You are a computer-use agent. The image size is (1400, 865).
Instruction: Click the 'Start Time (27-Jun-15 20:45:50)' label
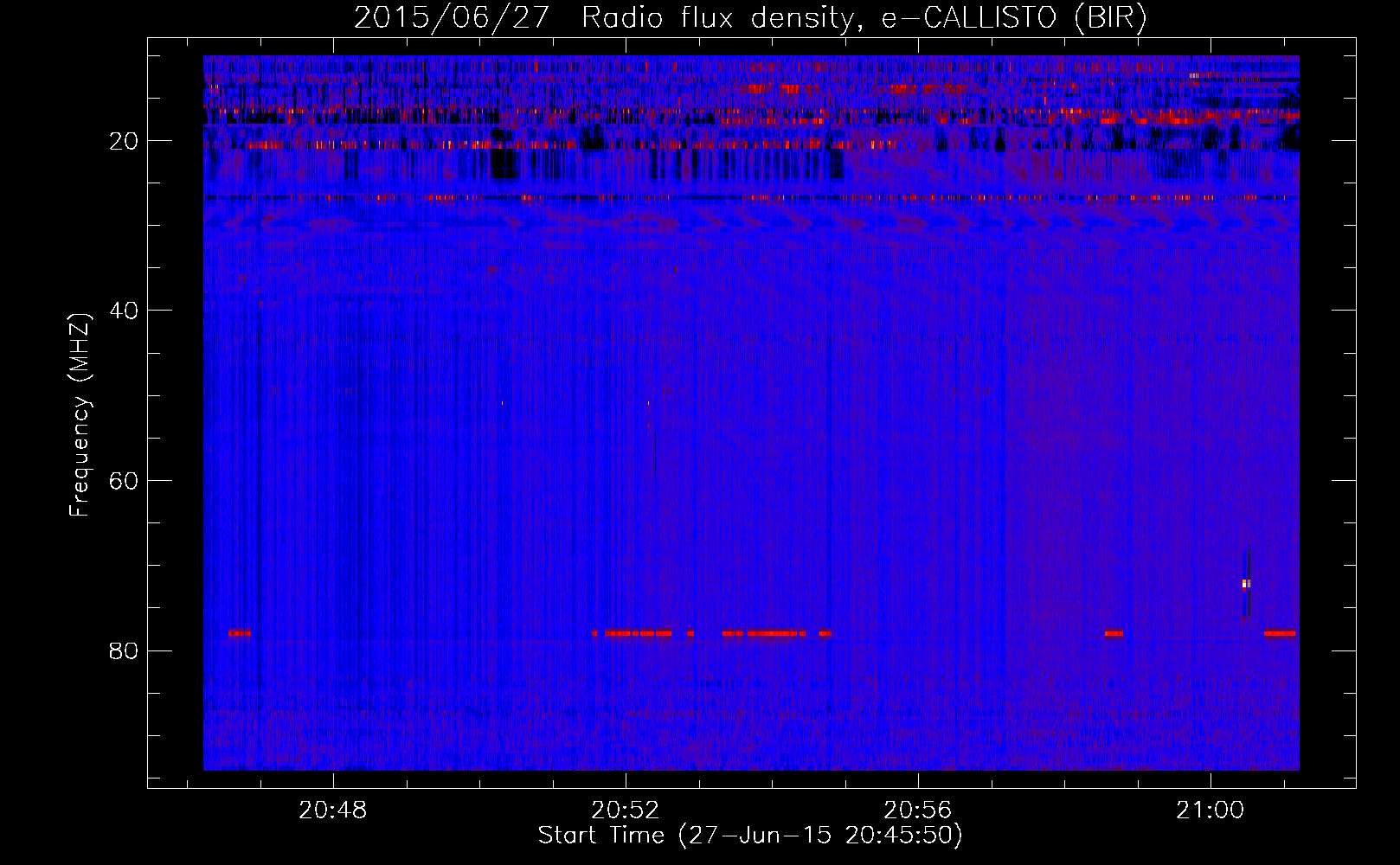pyautogui.click(x=750, y=836)
